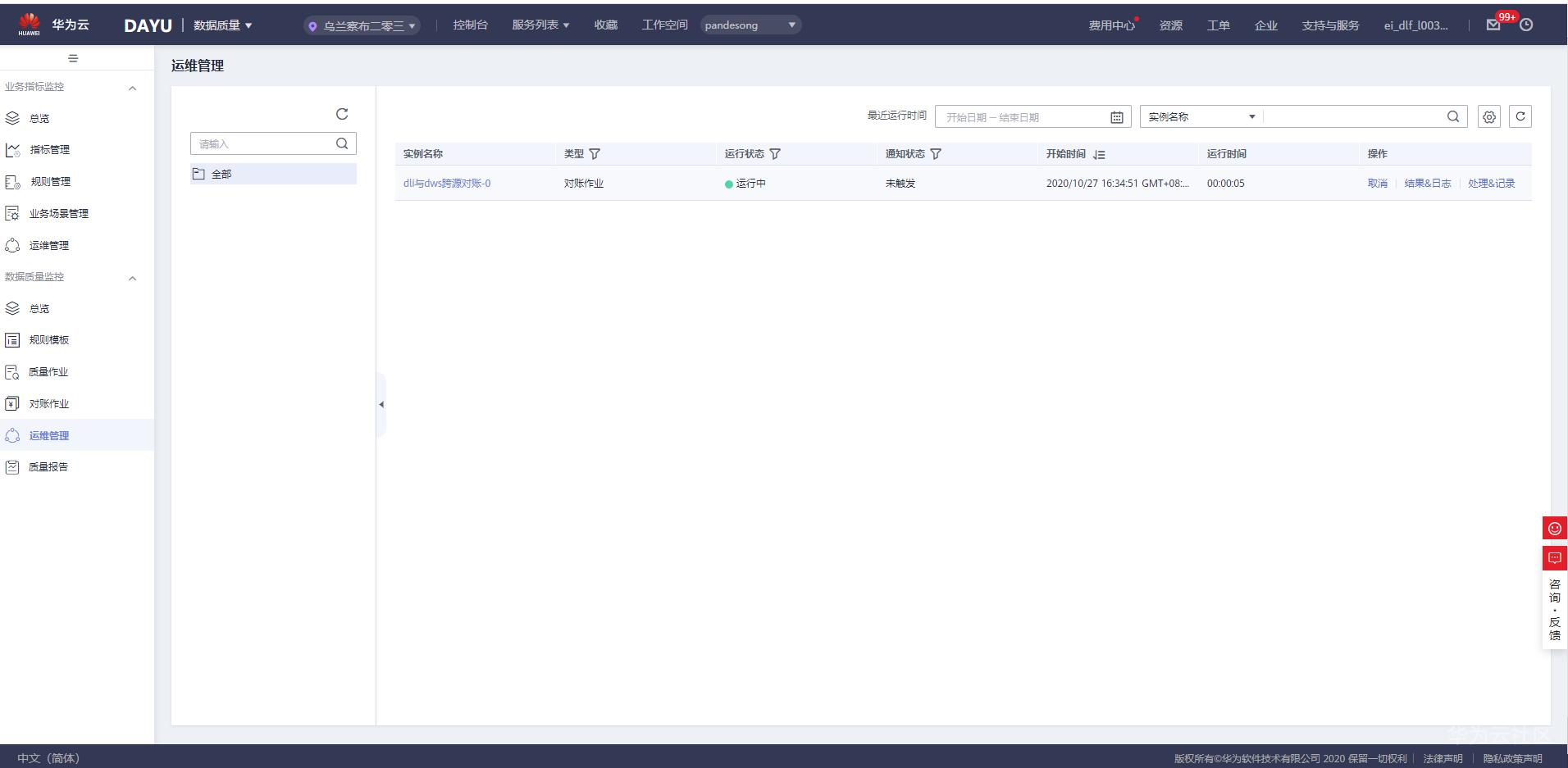
Task: Click the instance search magnifier icon
Action: 1453,116
